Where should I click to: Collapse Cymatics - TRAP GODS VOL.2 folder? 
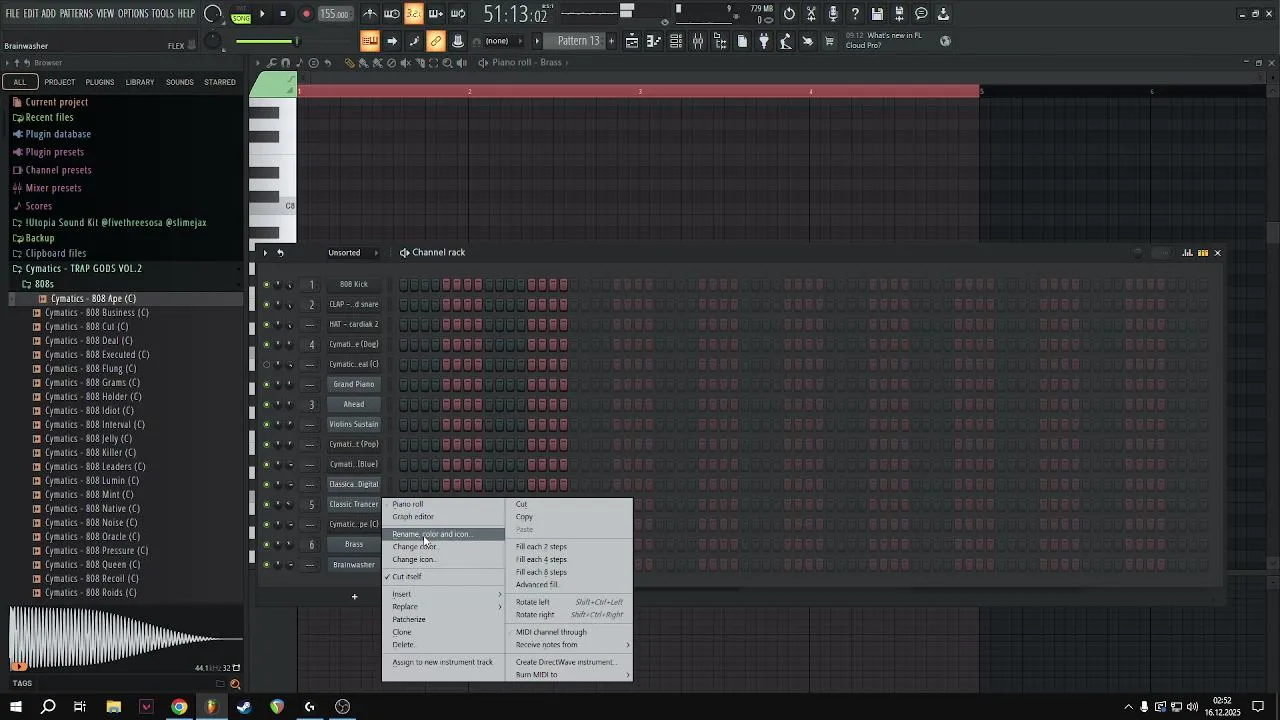tap(84, 269)
